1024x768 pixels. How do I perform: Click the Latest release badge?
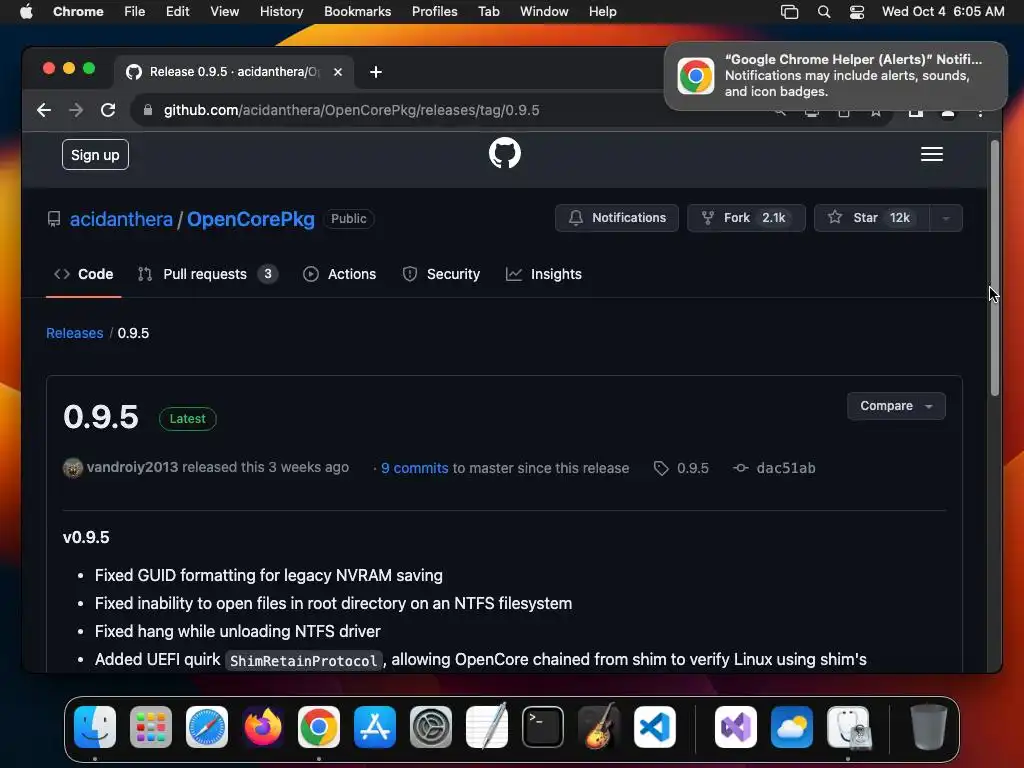tap(187, 419)
